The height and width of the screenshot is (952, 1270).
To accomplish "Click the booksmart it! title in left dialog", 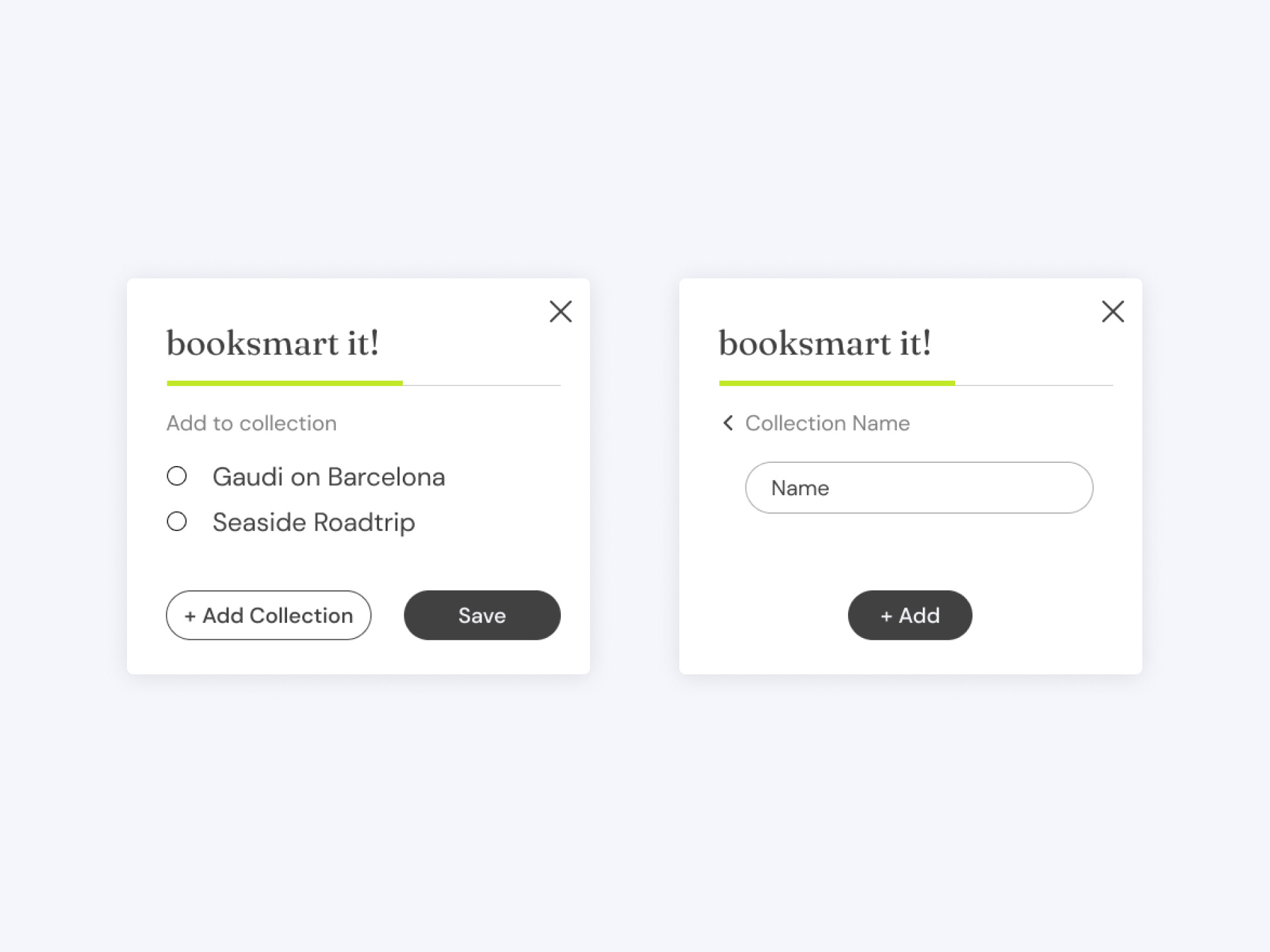I will tap(273, 343).
